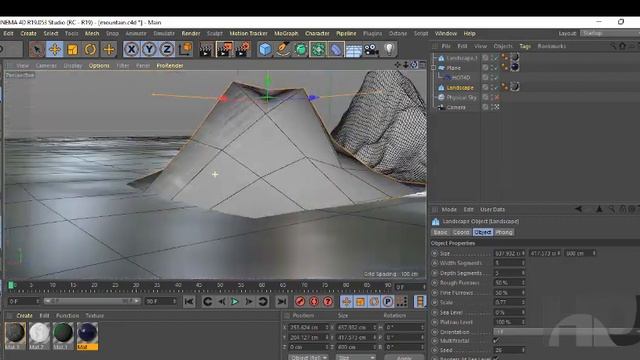Toggle Z axis lock

pos(167,49)
